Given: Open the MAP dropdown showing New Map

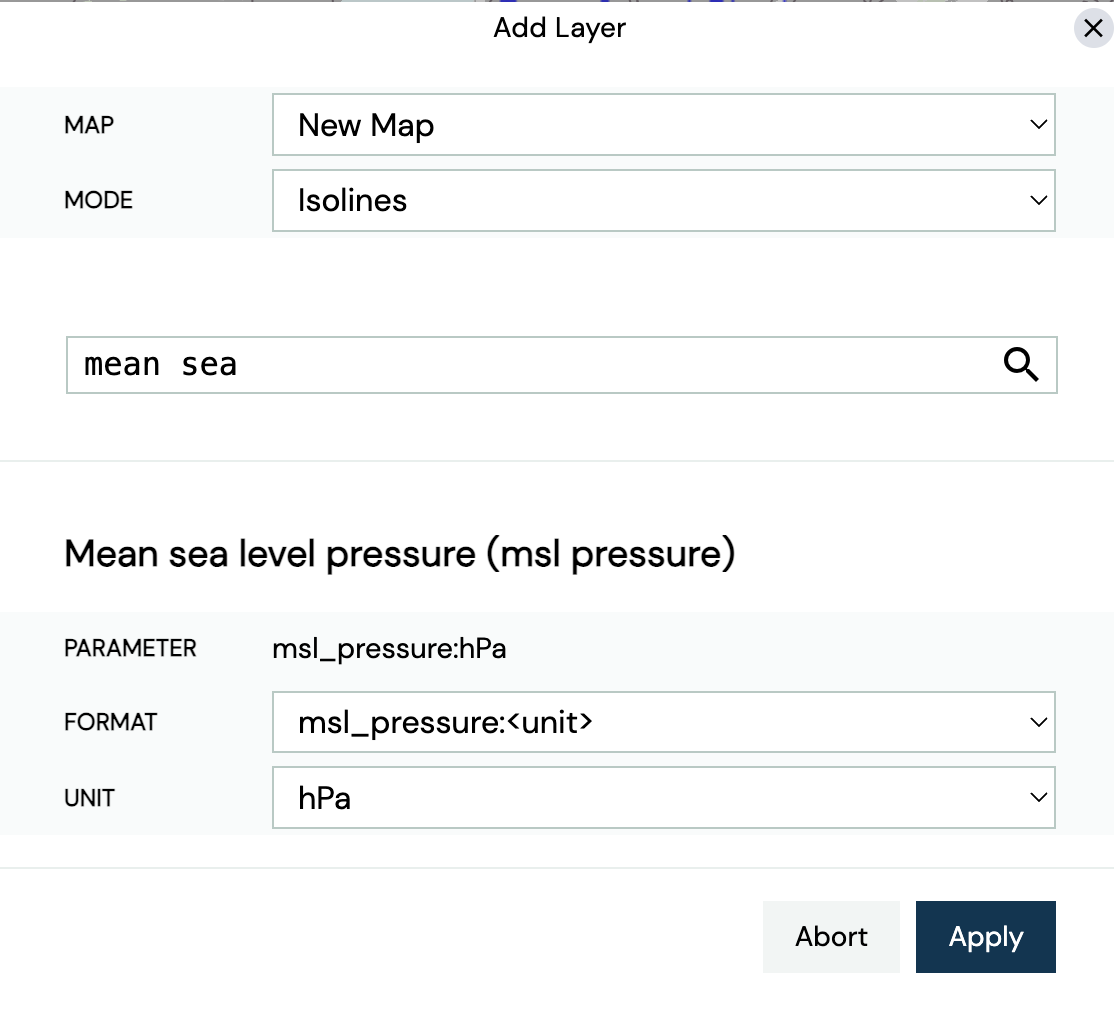Looking at the screenshot, I should point(664,124).
